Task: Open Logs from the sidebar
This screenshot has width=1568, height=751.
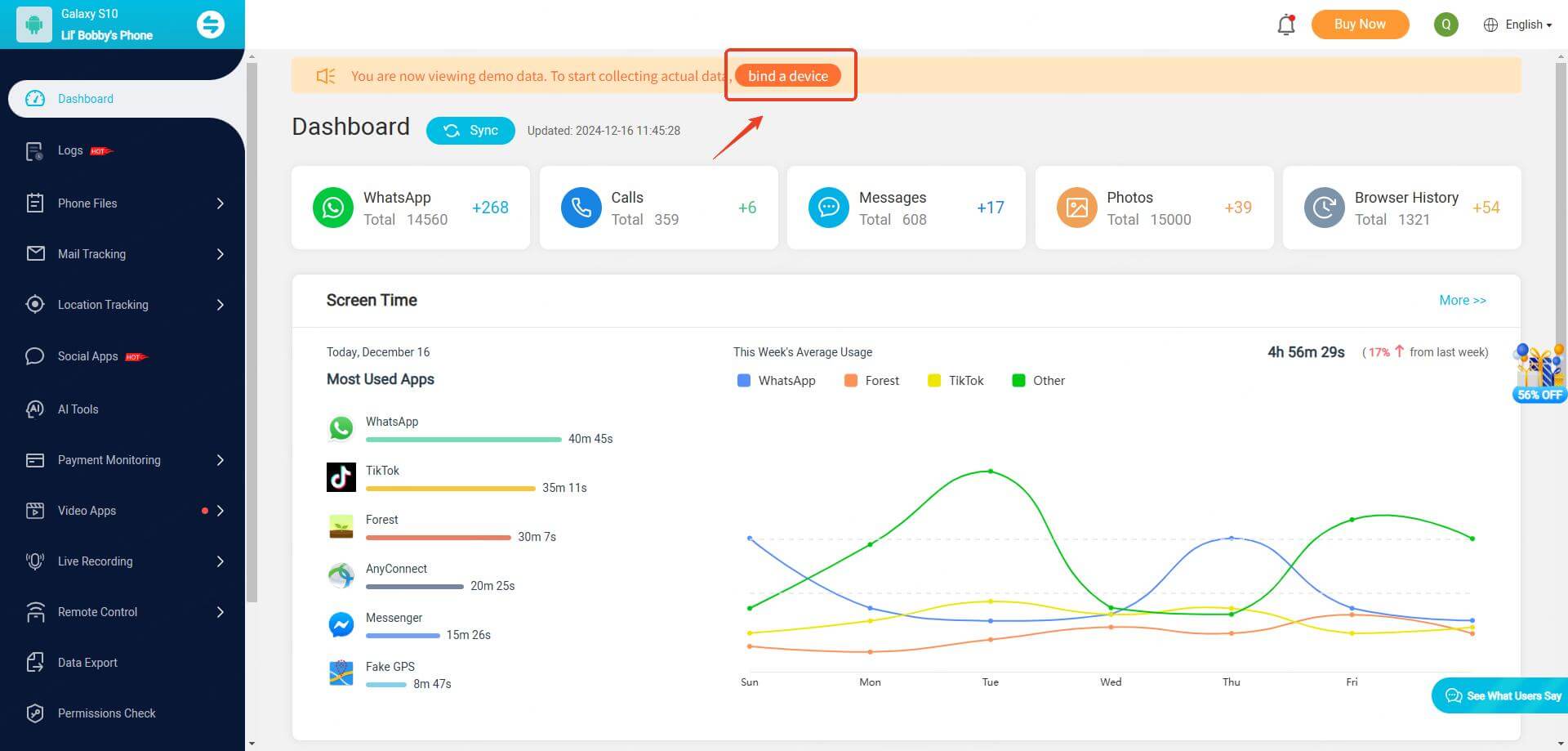Action: pyautogui.click(x=122, y=151)
